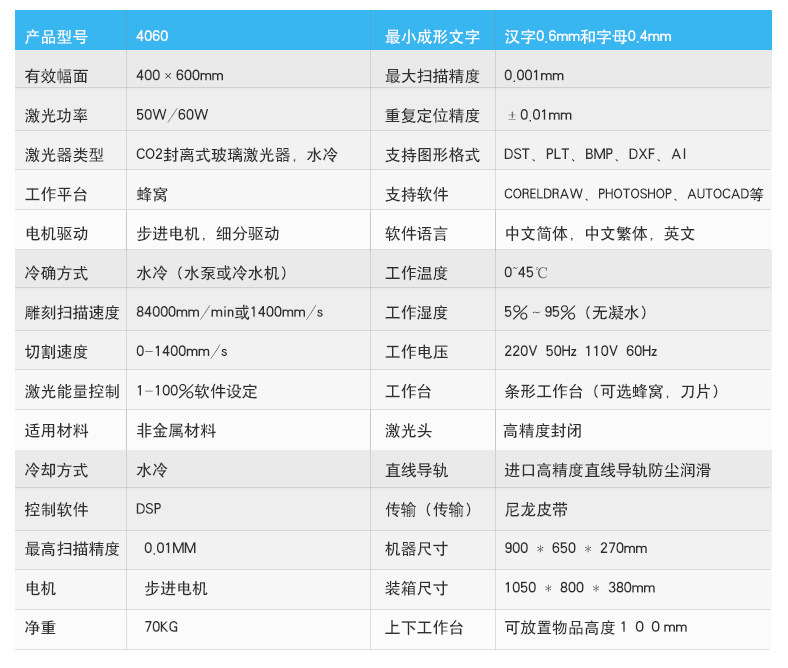Click the '工作电压' label
This screenshot has height=668, width=788.
point(417,352)
